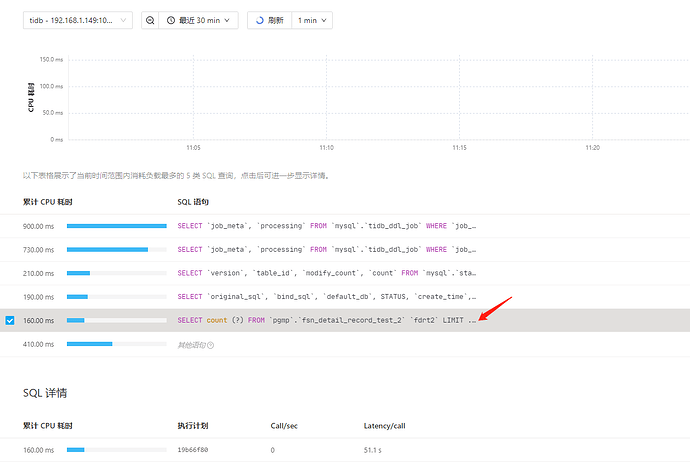Click the 900.00 ms CPU usage bar

pyautogui.click(x=116, y=226)
